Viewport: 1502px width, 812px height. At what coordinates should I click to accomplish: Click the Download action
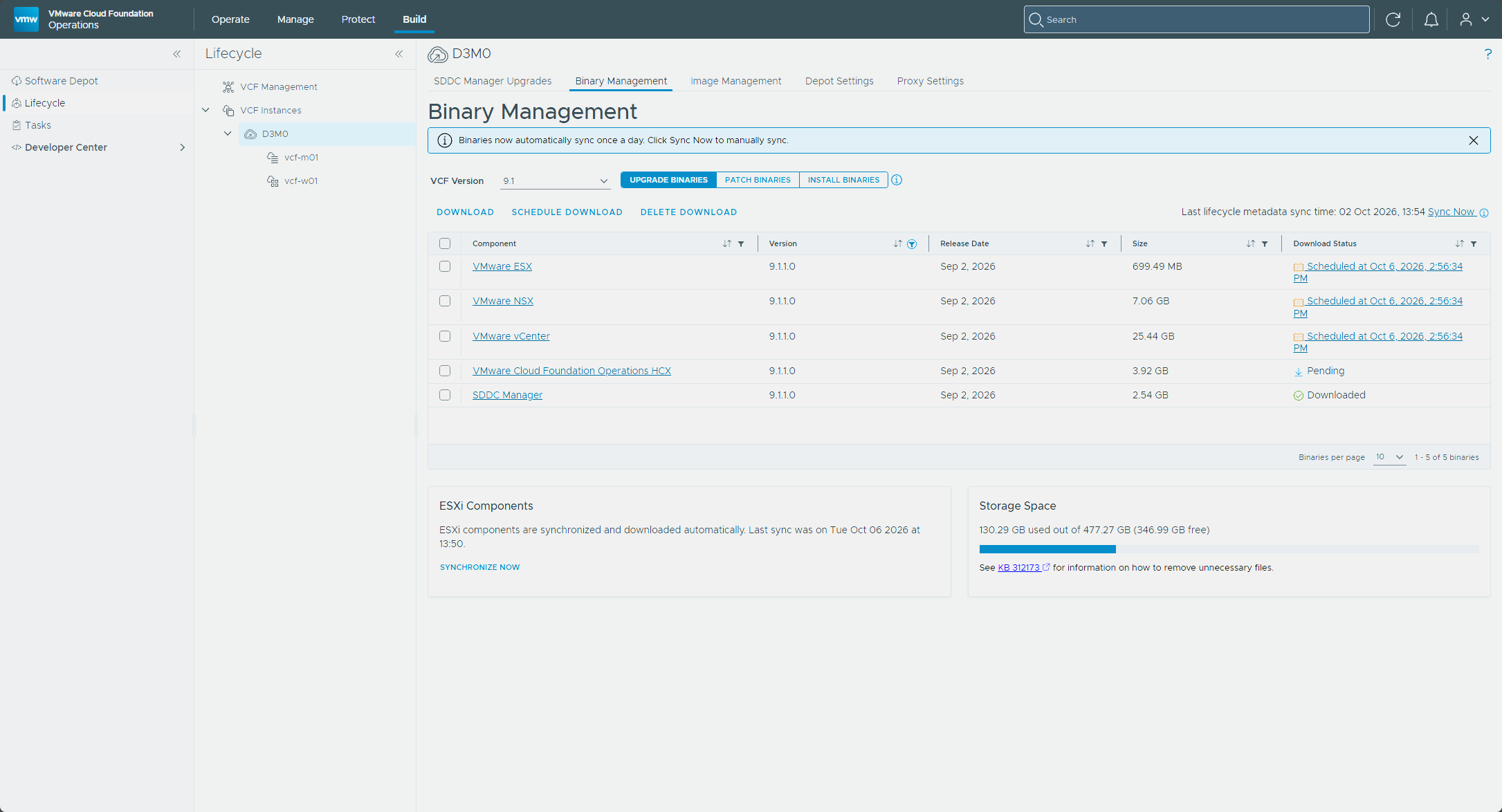[x=465, y=212]
